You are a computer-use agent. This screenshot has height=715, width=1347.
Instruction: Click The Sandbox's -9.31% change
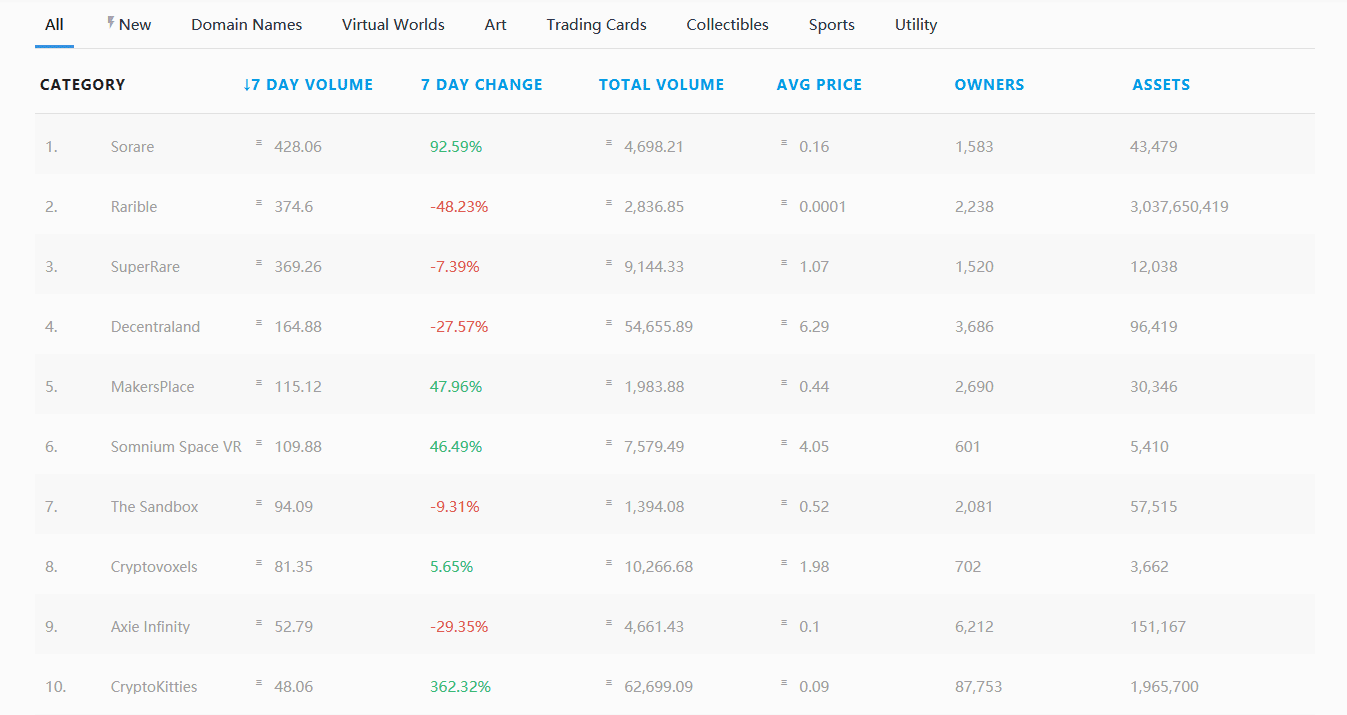(455, 506)
